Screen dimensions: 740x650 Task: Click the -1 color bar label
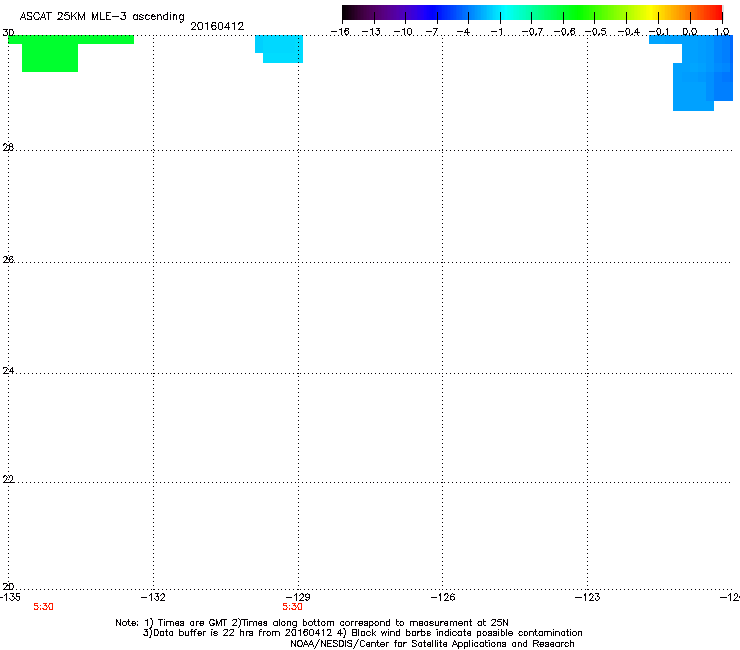point(496,32)
